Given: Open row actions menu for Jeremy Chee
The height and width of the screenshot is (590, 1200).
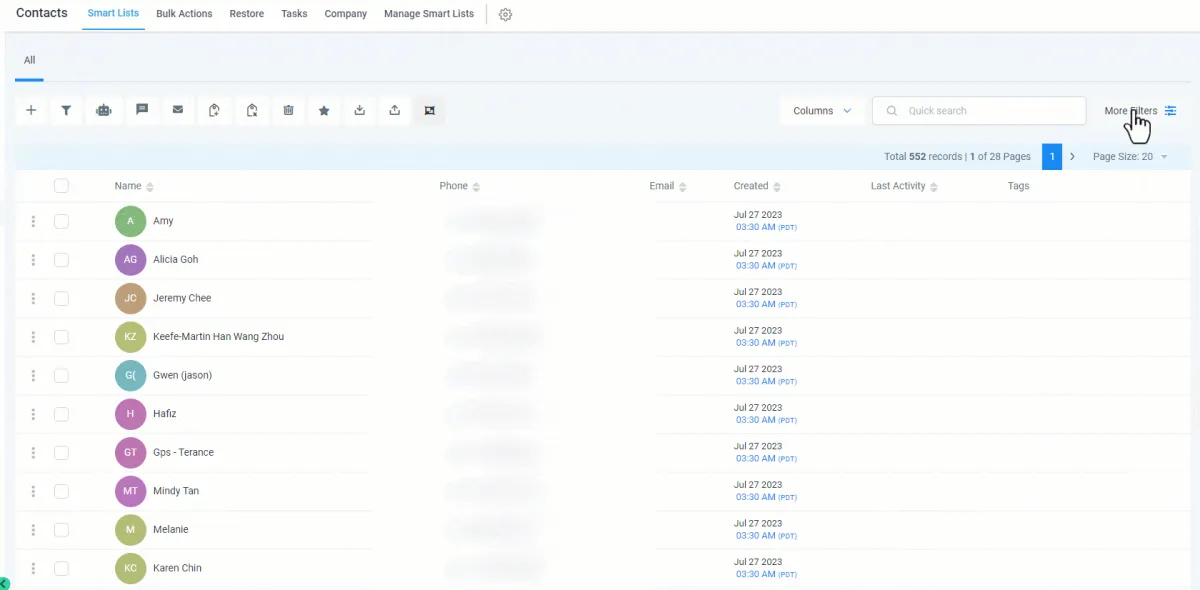Looking at the screenshot, I should point(33,298).
